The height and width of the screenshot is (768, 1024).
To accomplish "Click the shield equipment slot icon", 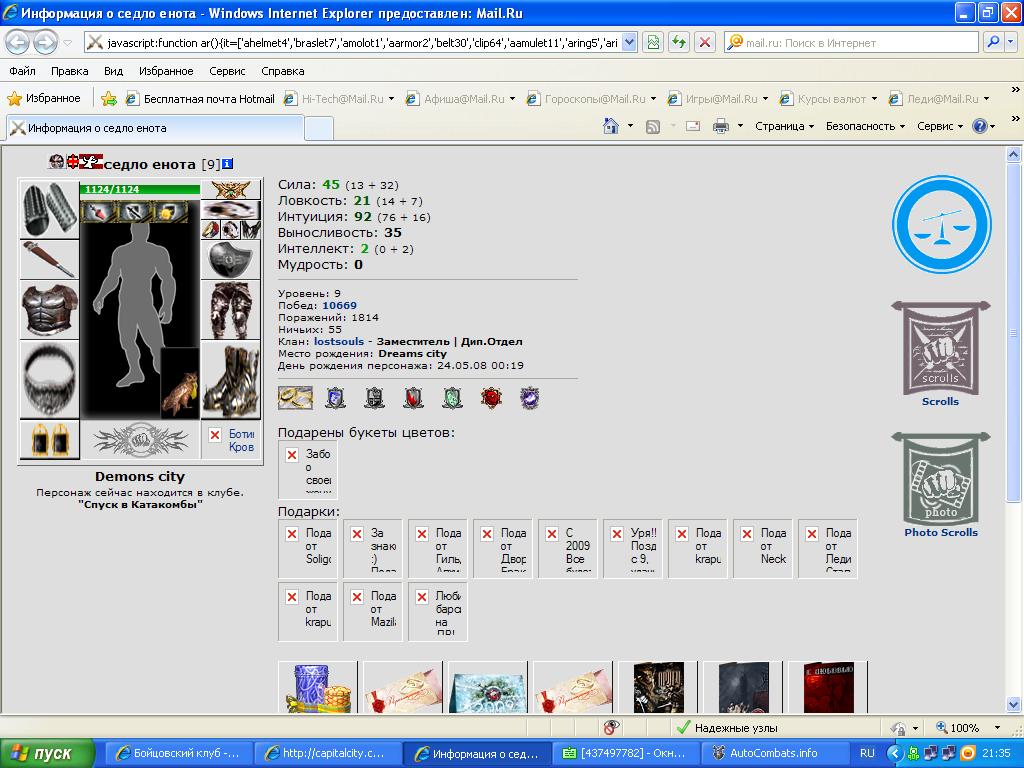I will (231, 259).
